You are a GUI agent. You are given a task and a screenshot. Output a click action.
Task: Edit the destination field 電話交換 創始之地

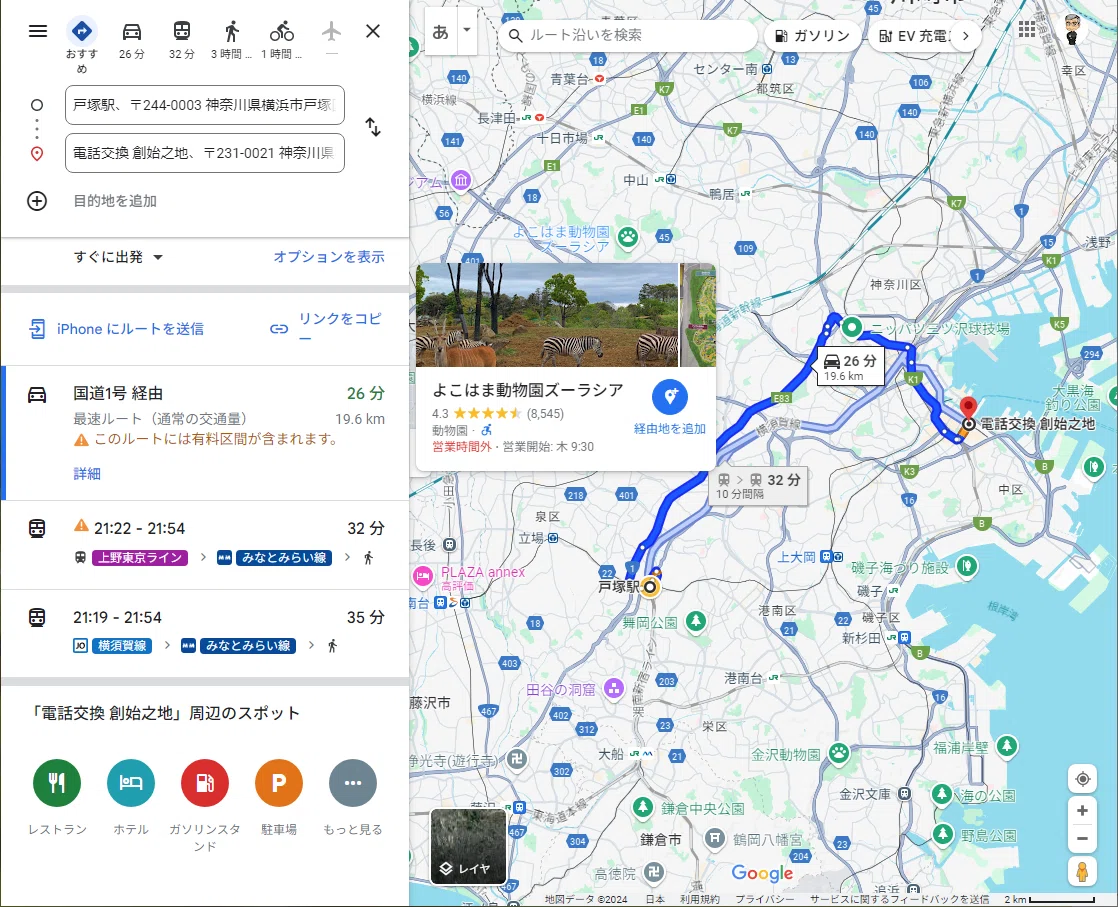tap(205, 153)
